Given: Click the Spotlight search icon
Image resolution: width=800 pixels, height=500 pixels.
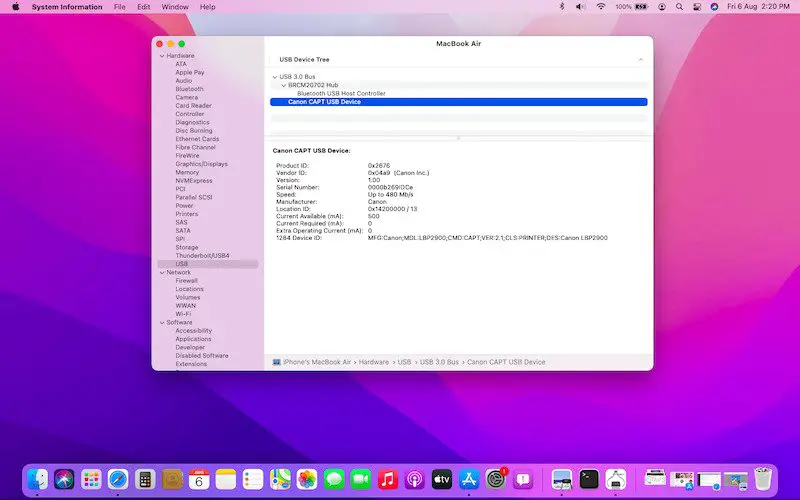Looking at the screenshot, I should (x=678, y=7).
